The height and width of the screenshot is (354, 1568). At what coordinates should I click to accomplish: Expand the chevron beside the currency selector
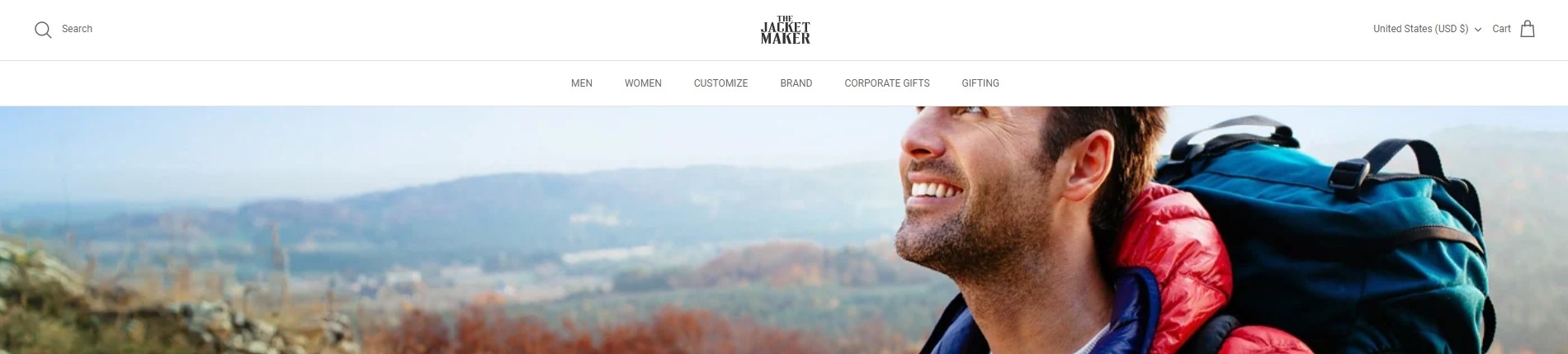pos(1477,30)
